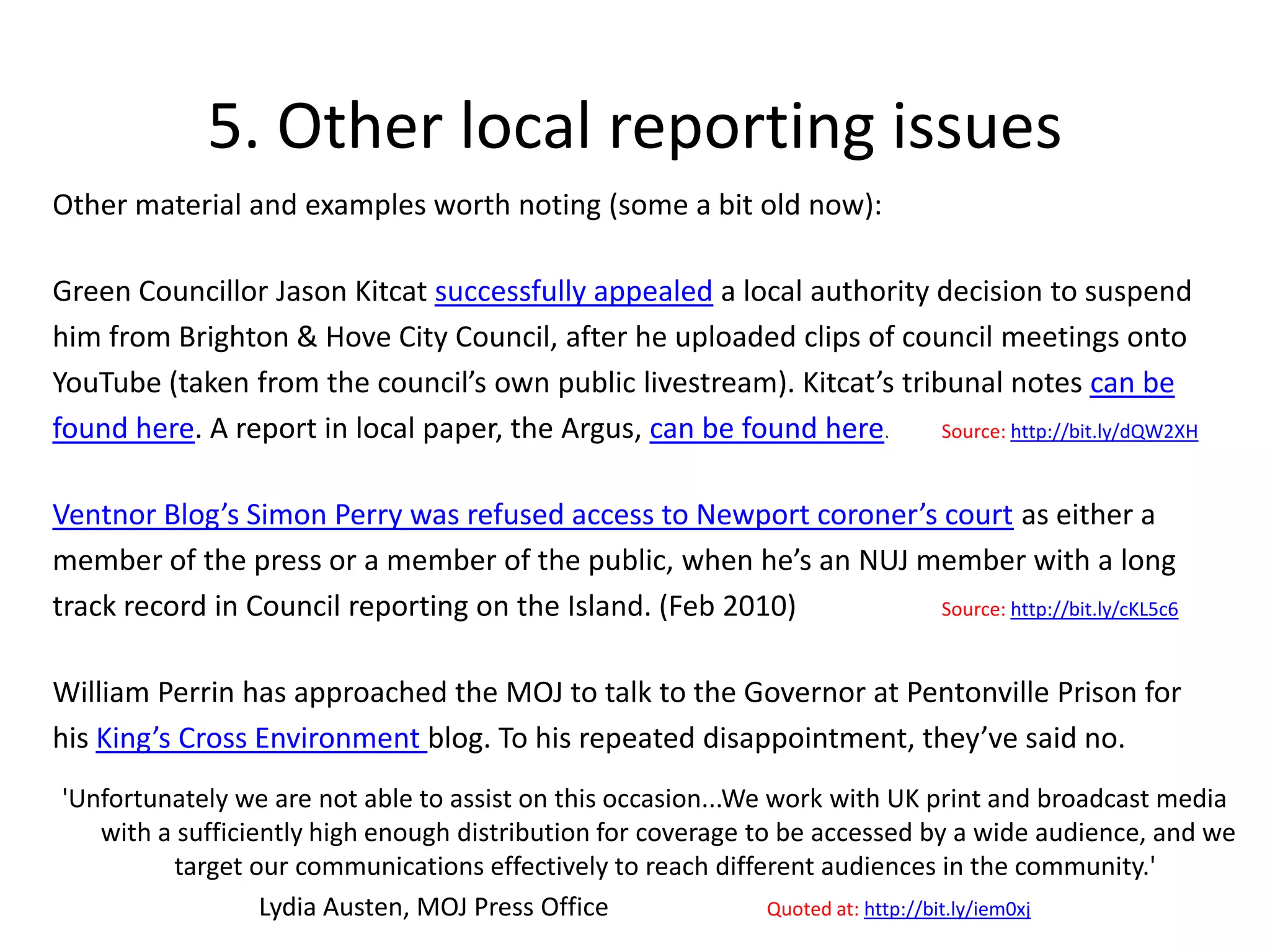Click the 'found here' link starting the line

(x=123, y=429)
